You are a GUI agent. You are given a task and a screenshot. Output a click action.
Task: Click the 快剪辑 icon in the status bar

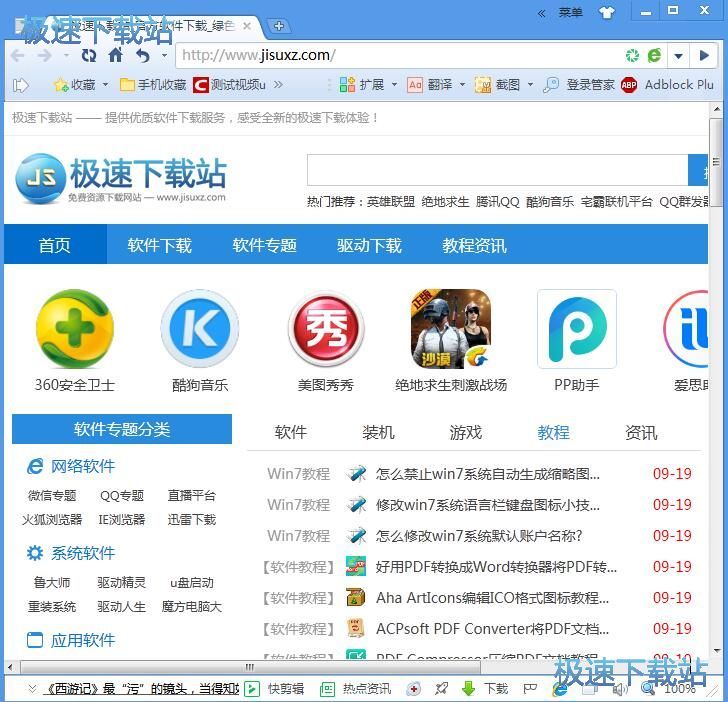252,689
